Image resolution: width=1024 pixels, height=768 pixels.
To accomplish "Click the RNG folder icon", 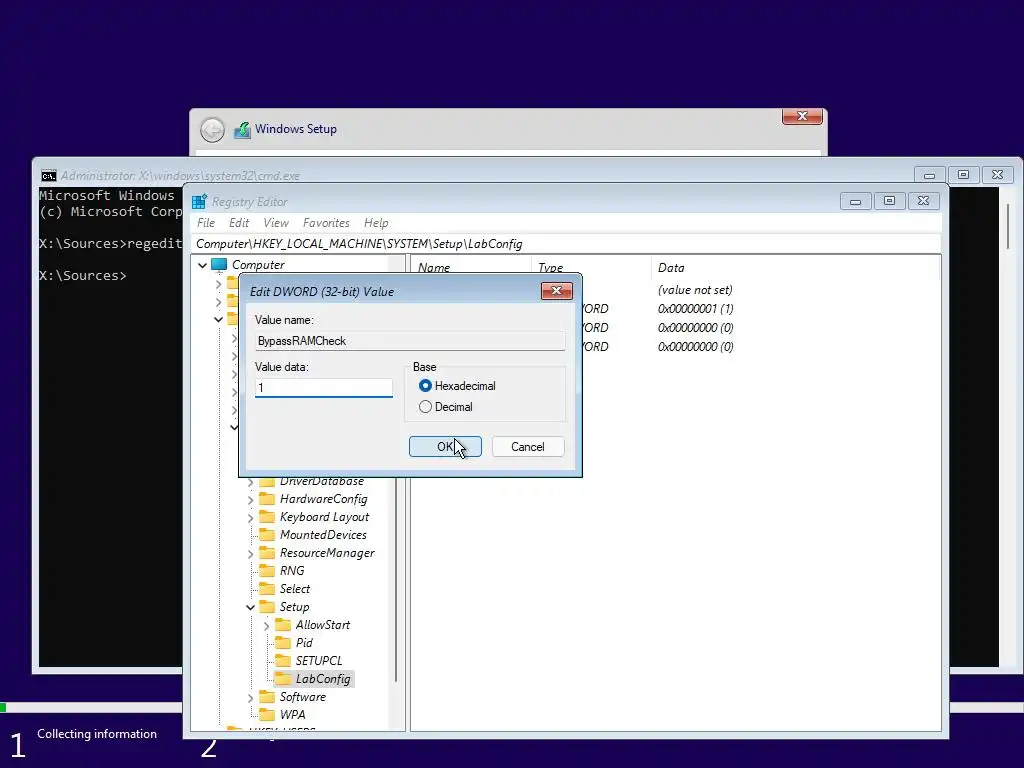I will [x=266, y=571].
